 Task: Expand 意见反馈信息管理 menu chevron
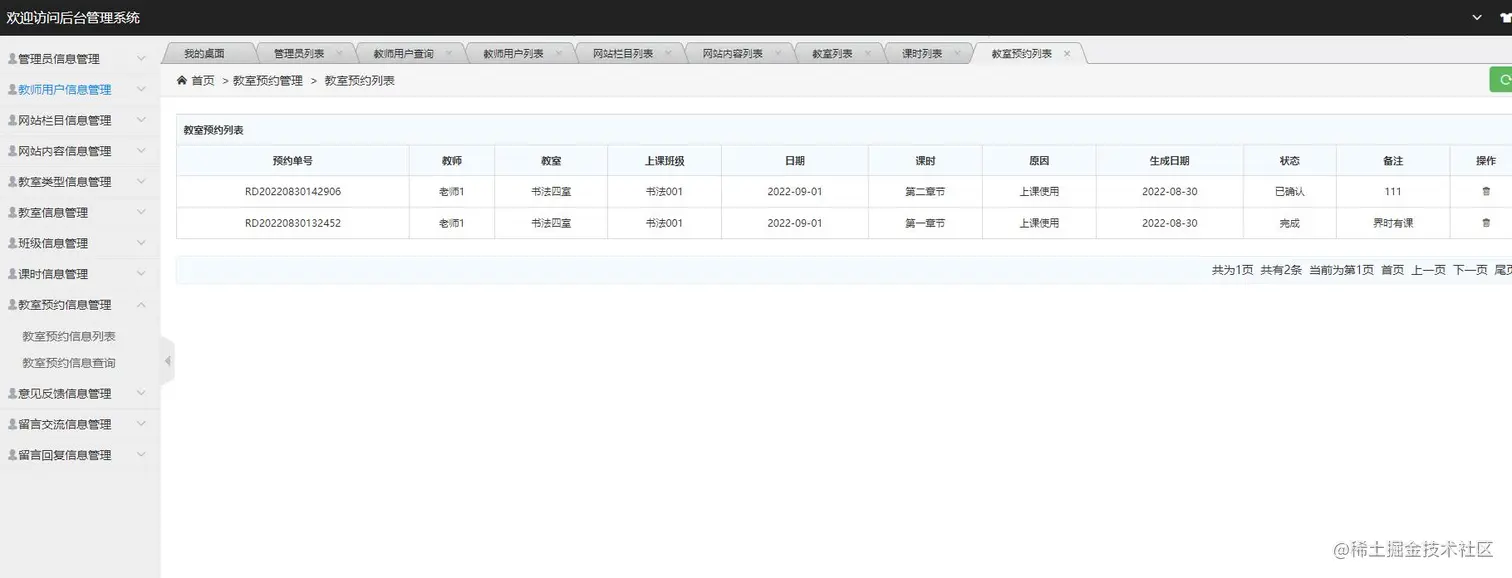pyautogui.click(x=141, y=394)
